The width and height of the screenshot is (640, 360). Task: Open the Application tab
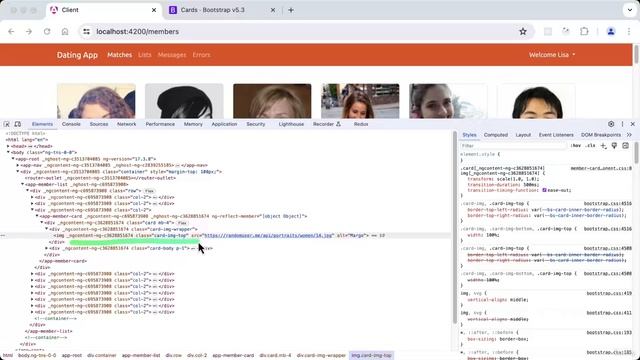point(224,124)
